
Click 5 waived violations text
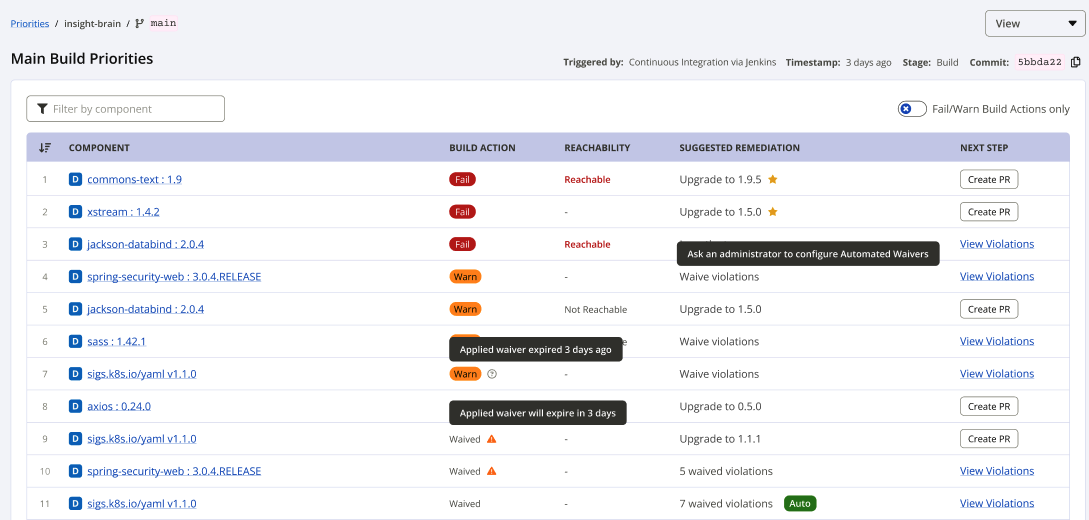[x=726, y=471]
